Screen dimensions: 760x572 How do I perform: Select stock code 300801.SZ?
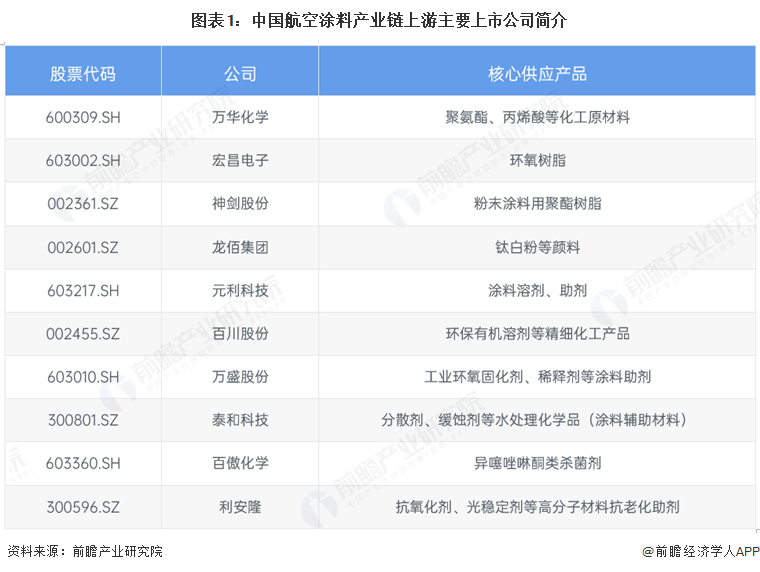point(83,420)
